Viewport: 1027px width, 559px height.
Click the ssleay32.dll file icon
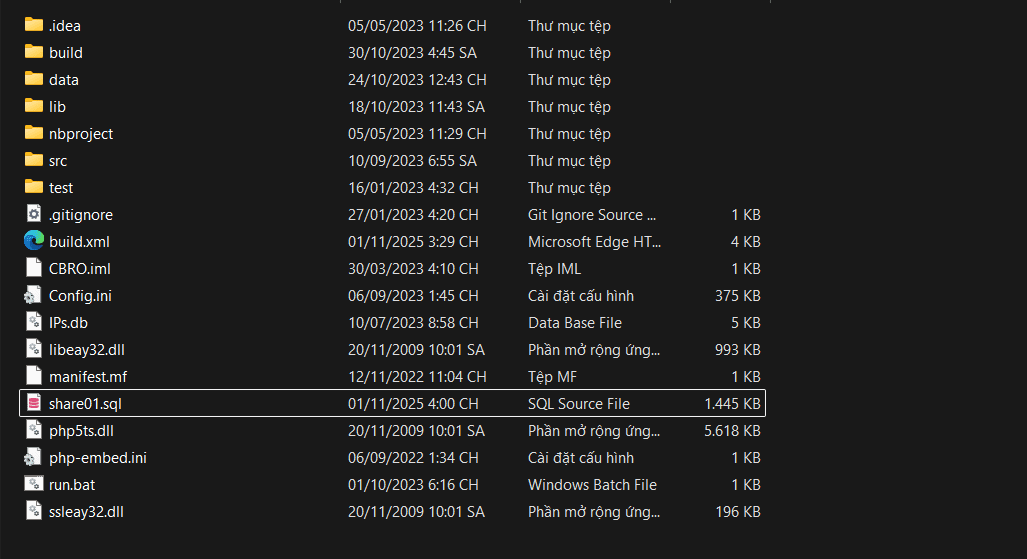33,511
